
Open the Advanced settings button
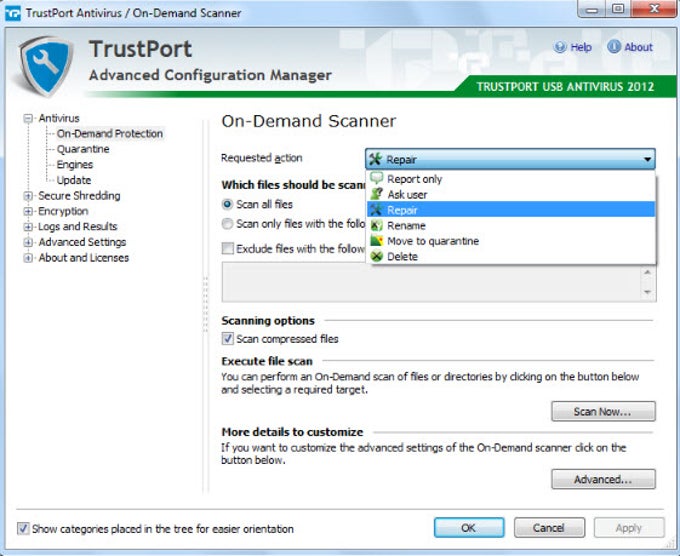tap(603, 479)
